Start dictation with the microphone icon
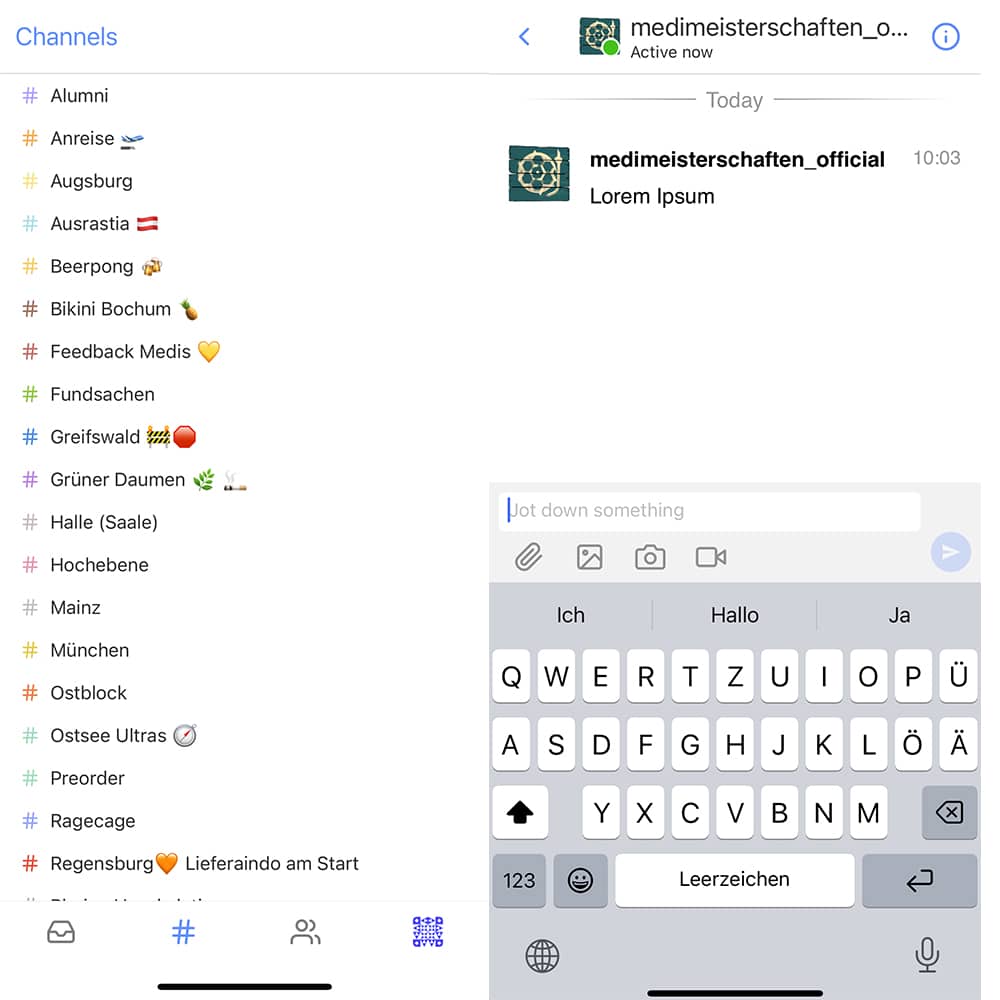 pos(927,955)
